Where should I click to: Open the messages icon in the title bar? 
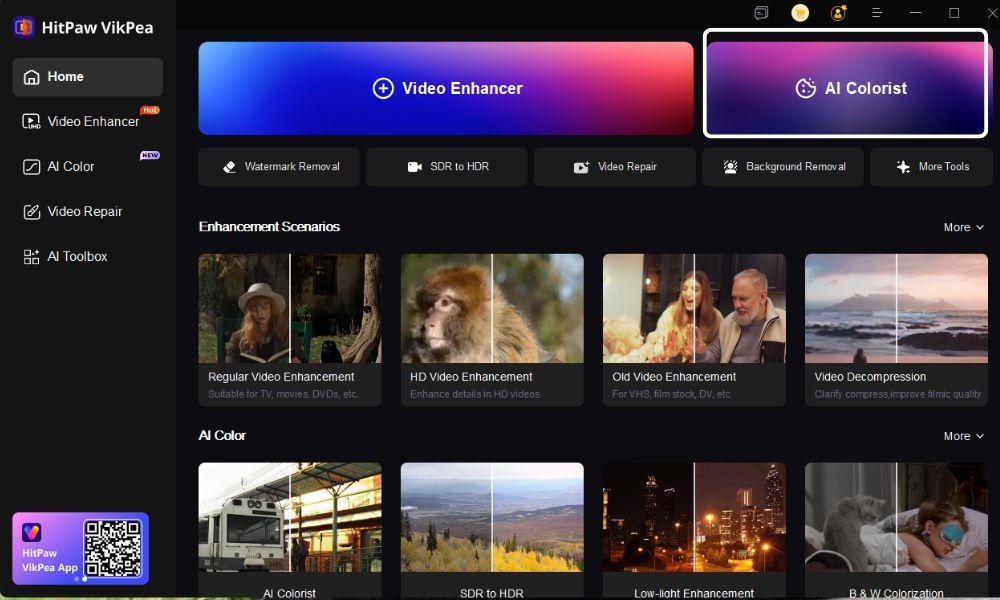click(x=761, y=13)
